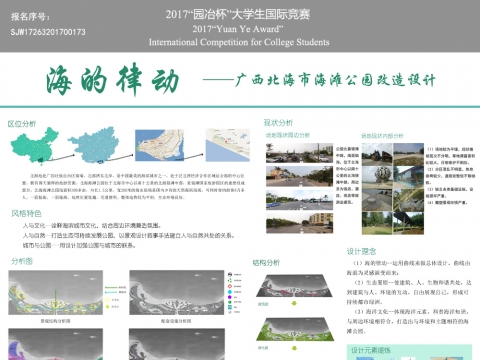The image size is (480, 360).
Task: Click the location description paragraph under maps
Action: tap(133, 186)
